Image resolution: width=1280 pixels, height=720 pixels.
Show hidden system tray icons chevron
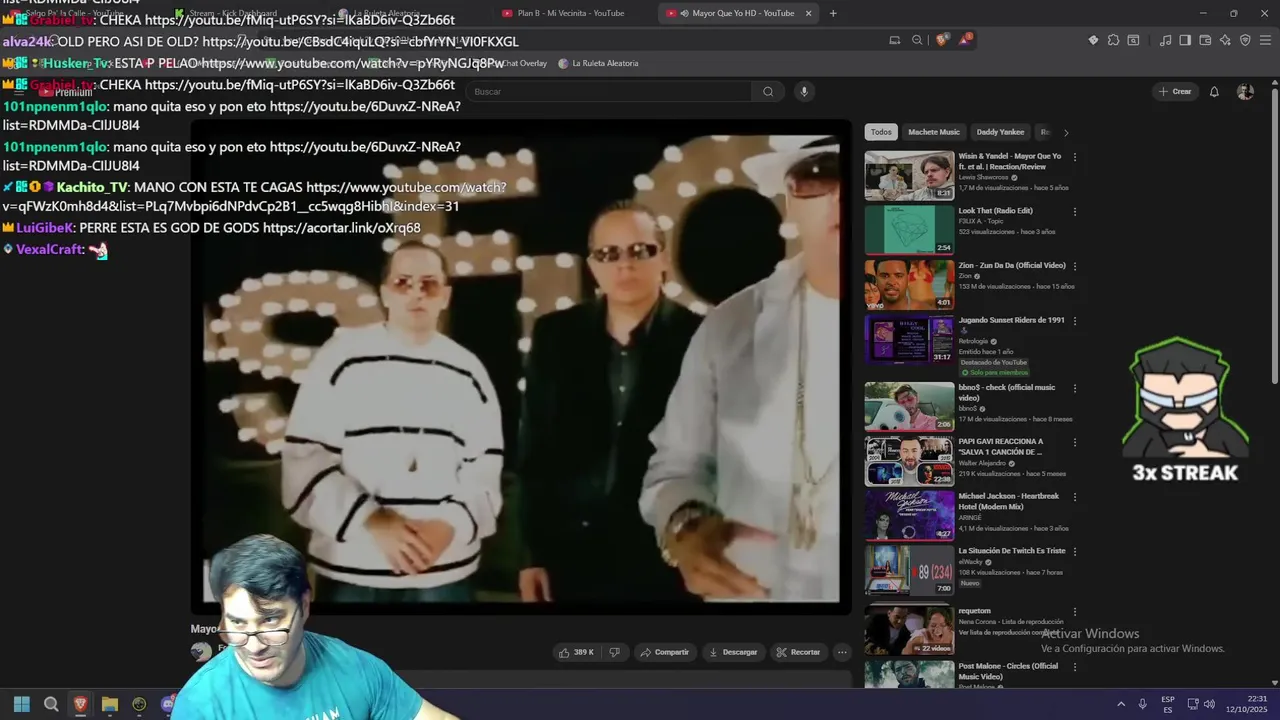pyautogui.click(x=1120, y=704)
